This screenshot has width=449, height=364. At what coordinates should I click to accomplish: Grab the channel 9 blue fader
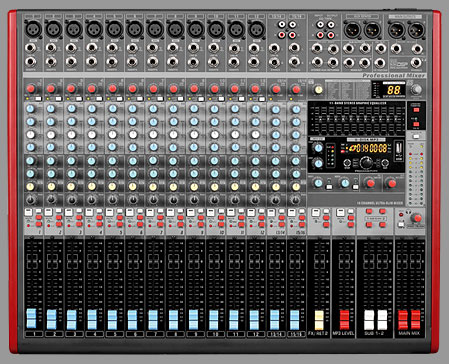coord(194,320)
